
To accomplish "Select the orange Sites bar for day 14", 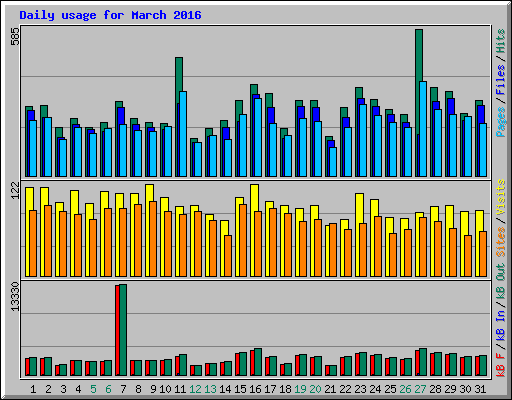I will point(228,256).
